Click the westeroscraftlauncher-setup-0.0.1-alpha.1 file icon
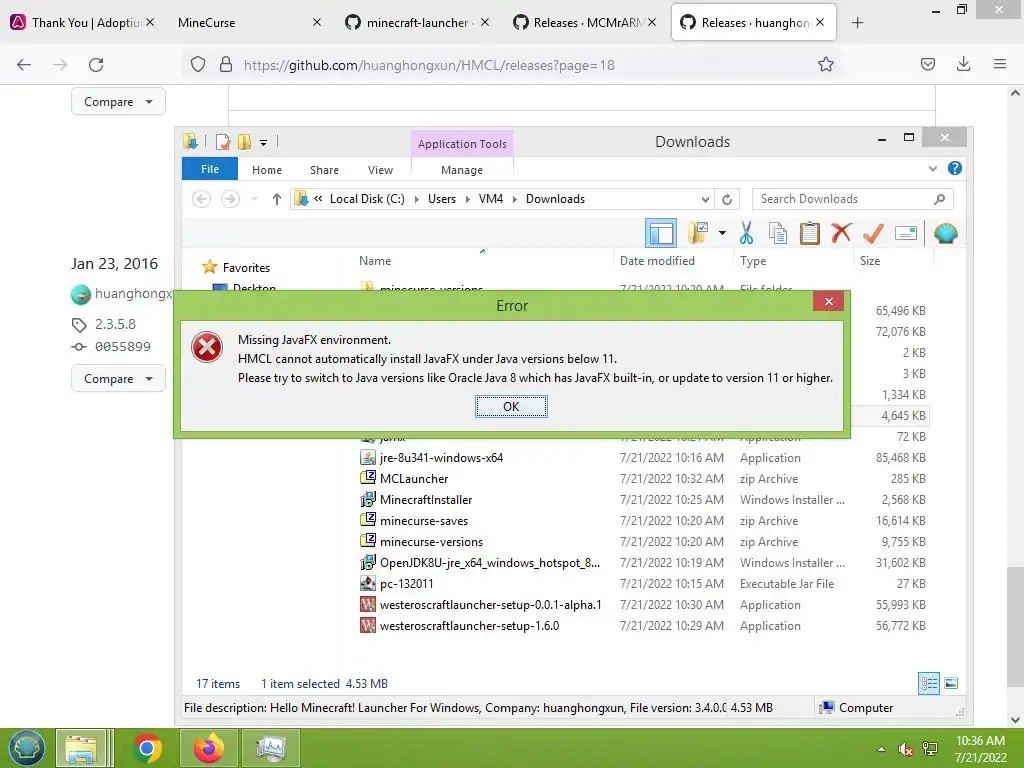The image size is (1024, 768). [x=368, y=604]
